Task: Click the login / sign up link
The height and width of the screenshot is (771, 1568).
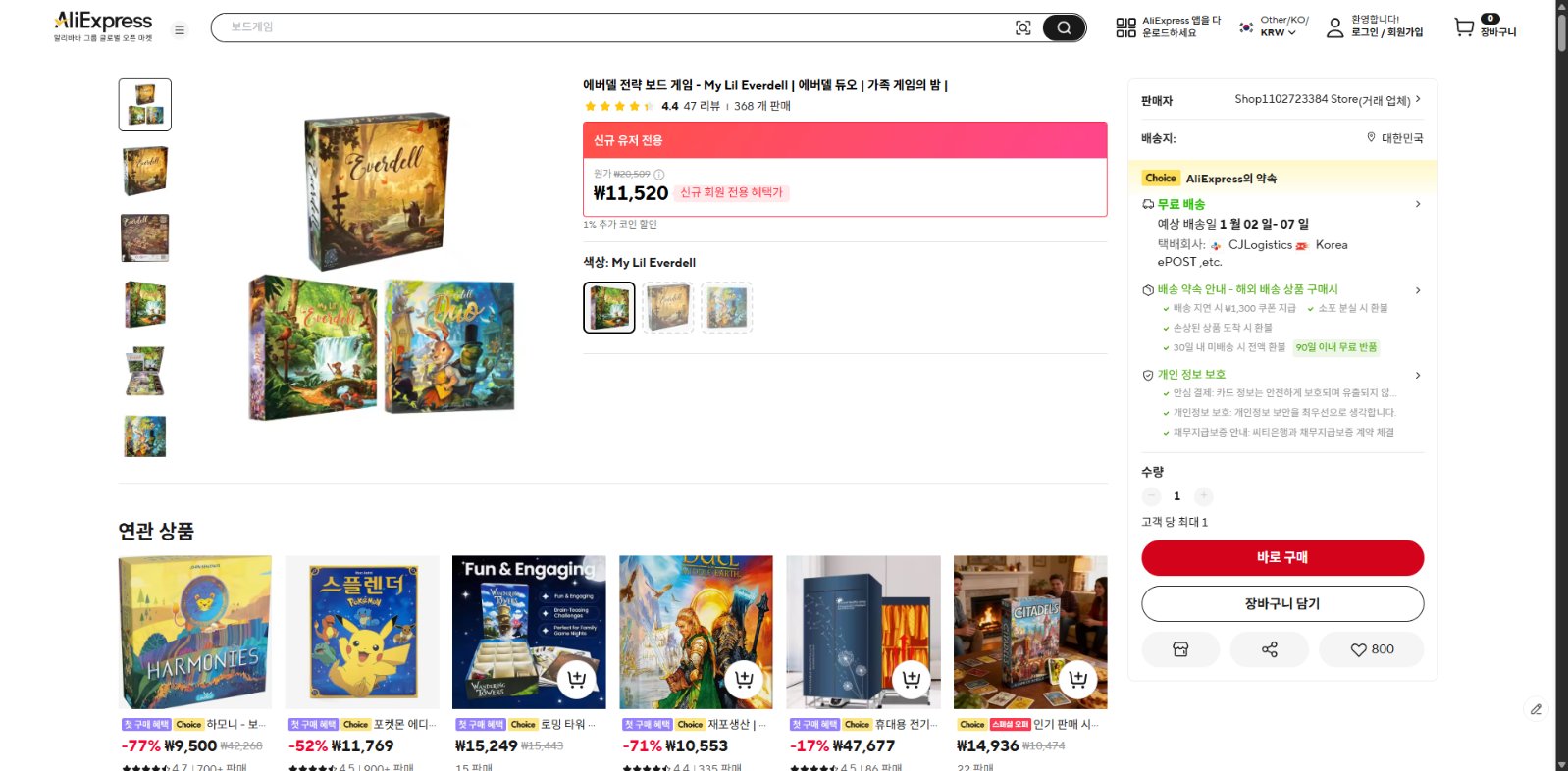Action: click(1386, 32)
